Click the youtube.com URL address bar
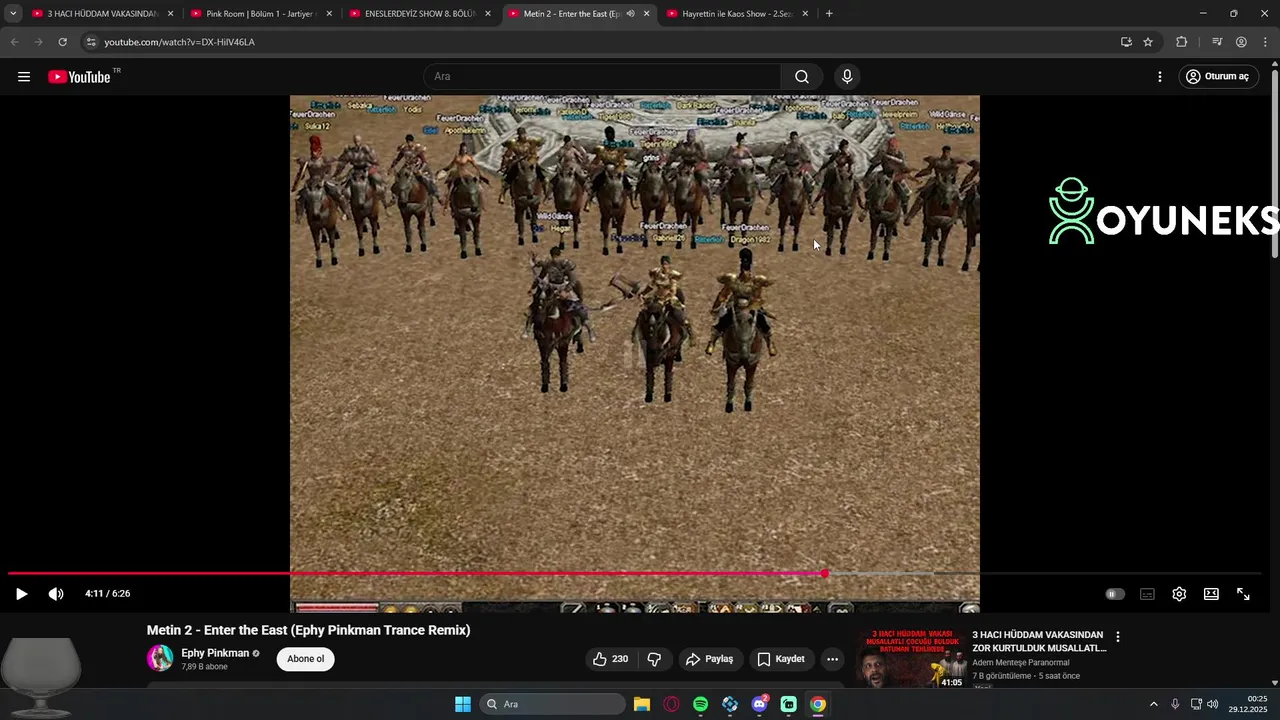The height and width of the screenshot is (720, 1280). [600, 42]
